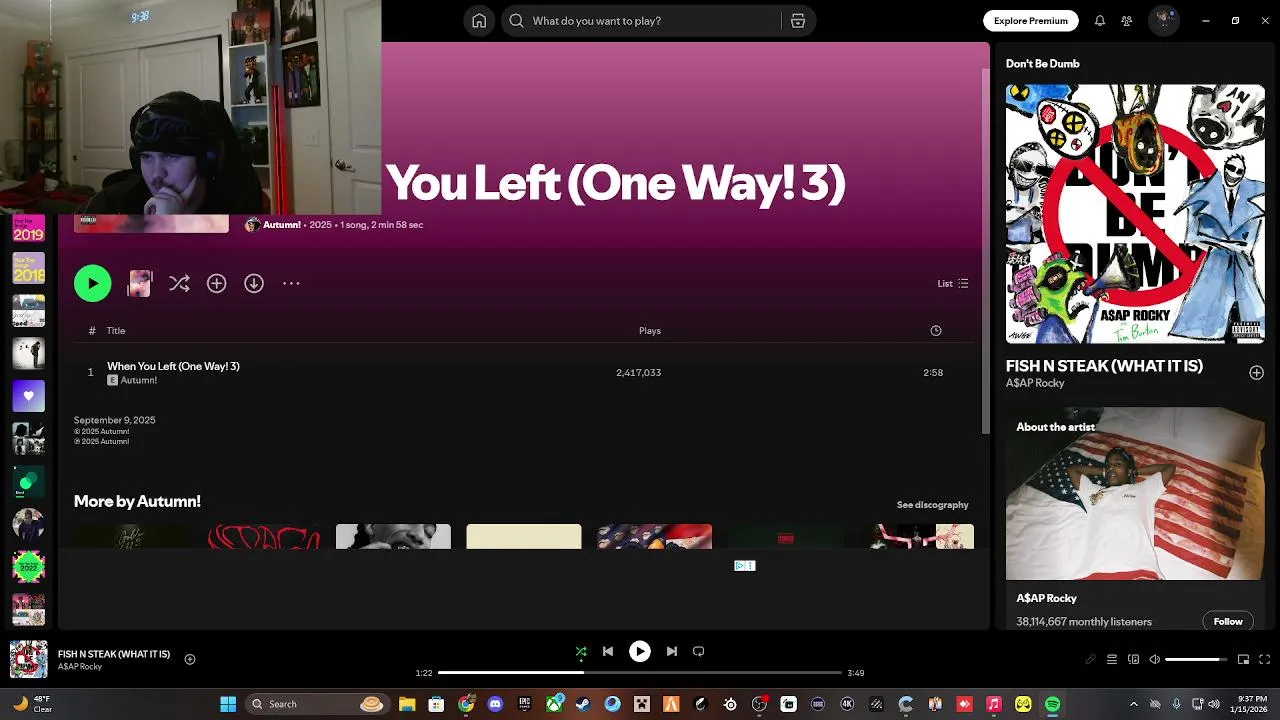The width and height of the screenshot is (1280, 720).
Task: Open the play queue
Action: coord(1112,659)
